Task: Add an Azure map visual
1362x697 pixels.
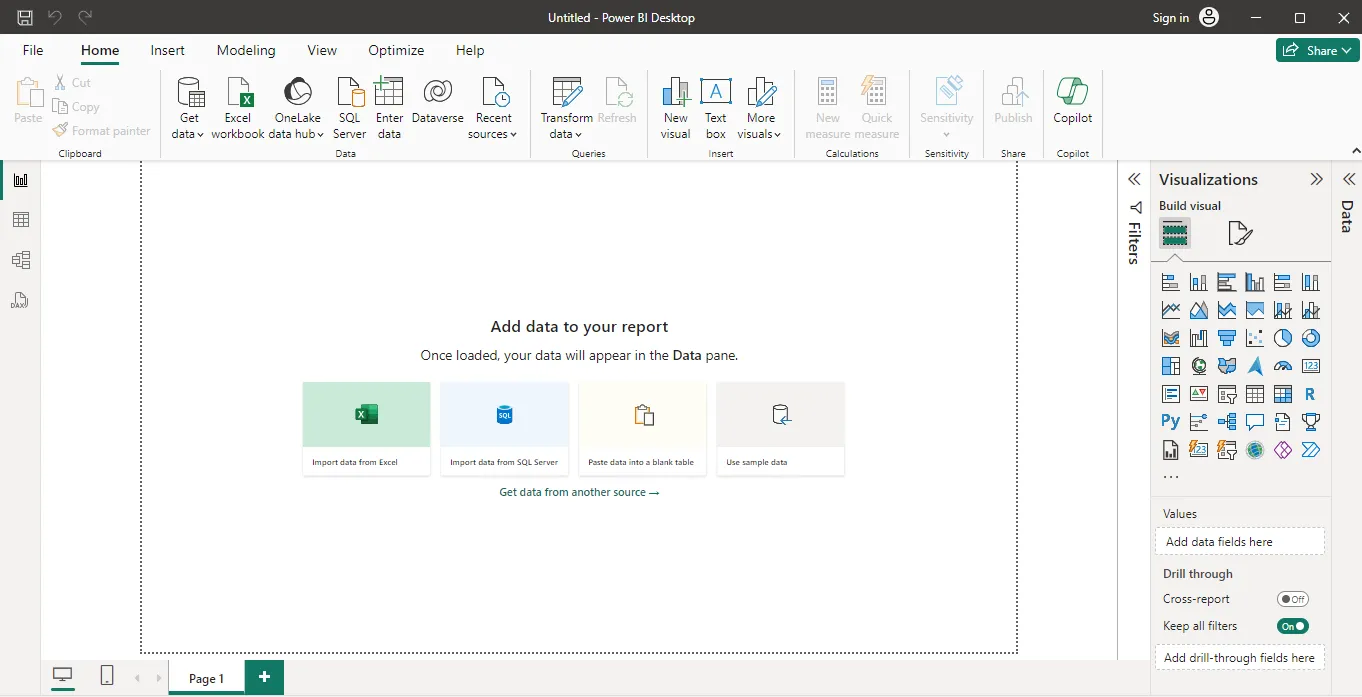Action: pos(1254,367)
